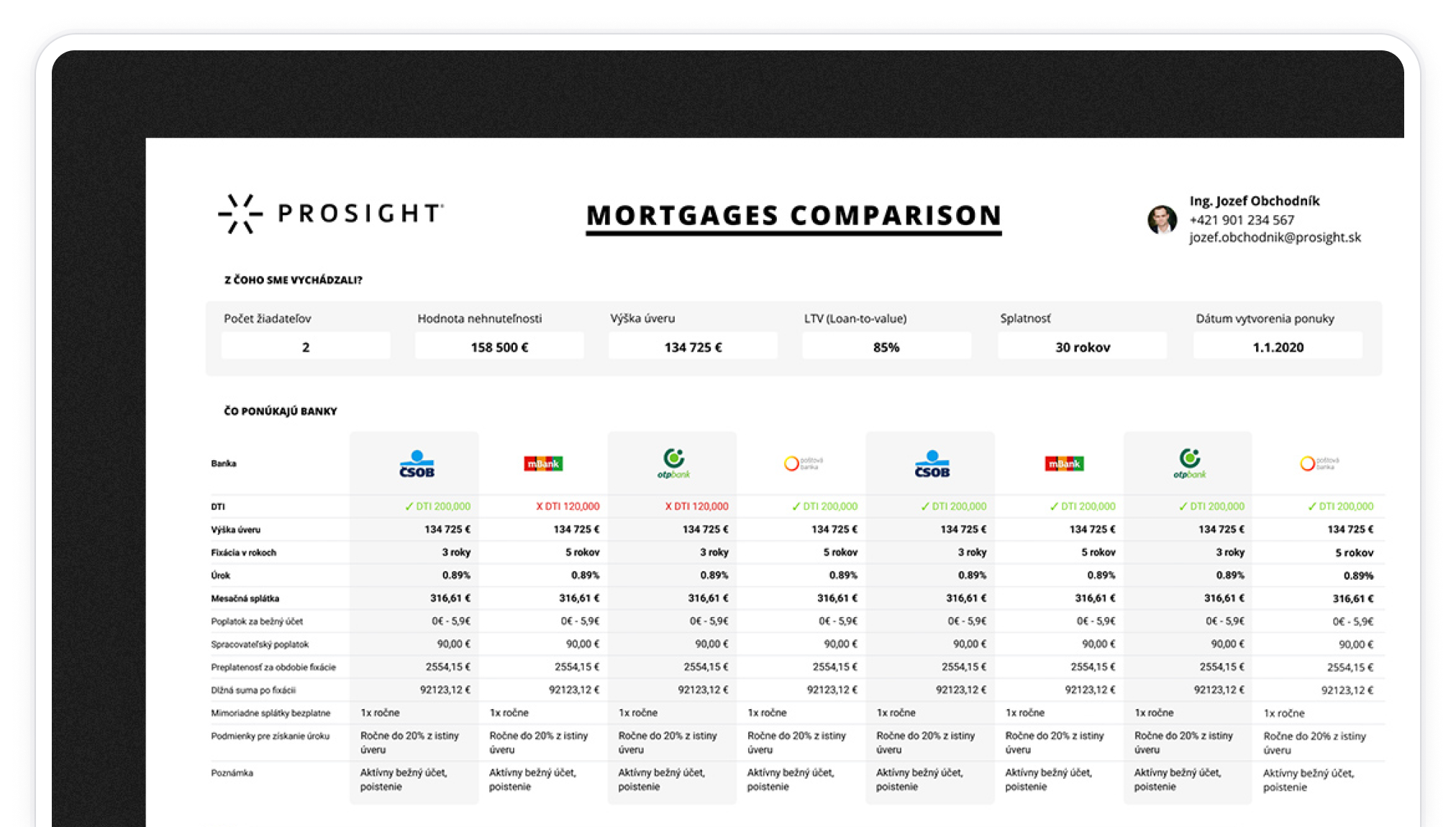The width and height of the screenshot is (1456, 827).
Task: Click the second mBank logo
Action: point(1064,464)
